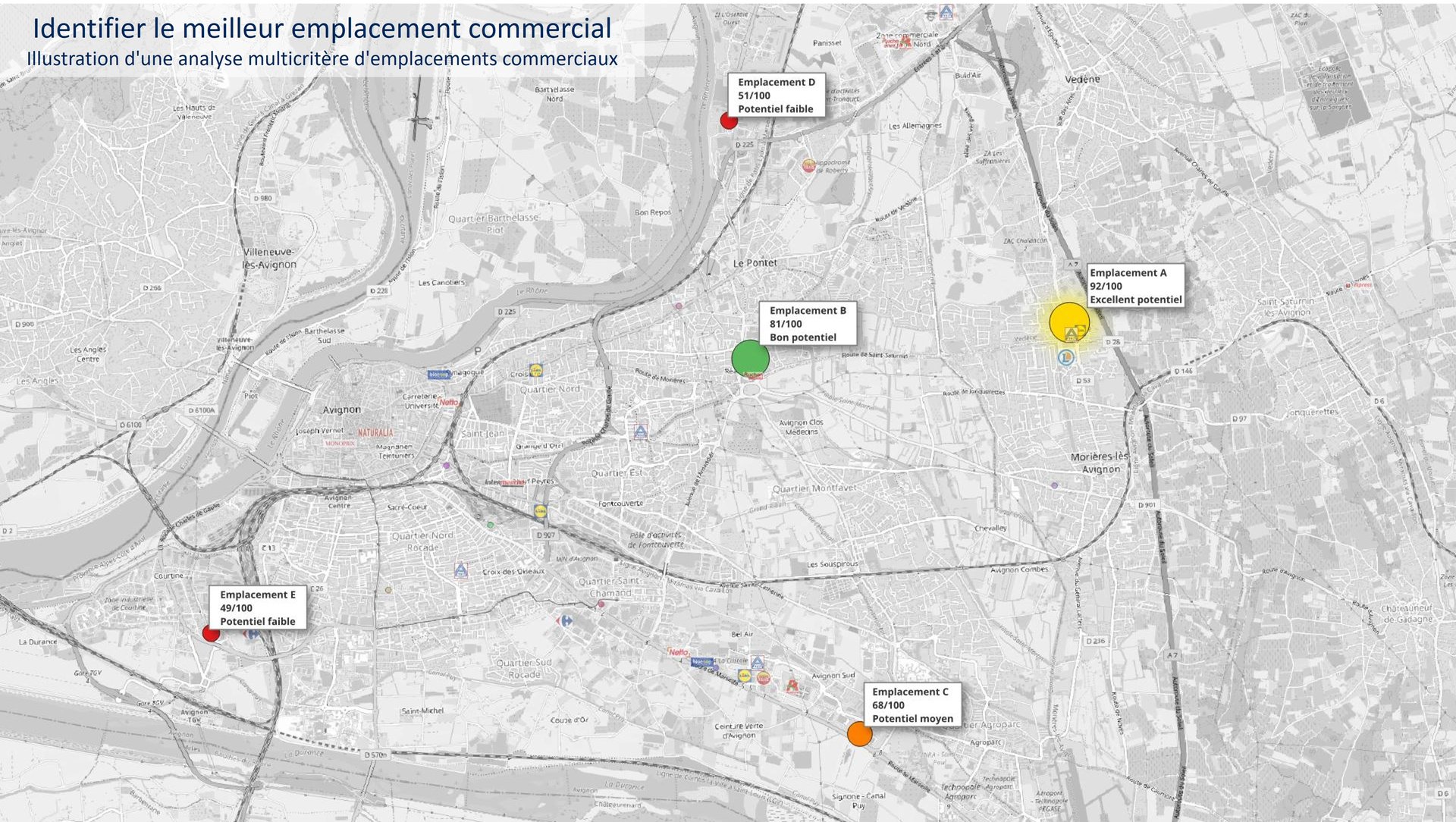Click the 'Châteauneuf de Gadagne' label
The height and width of the screenshot is (822, 1456).
(x=1407, y=613)
